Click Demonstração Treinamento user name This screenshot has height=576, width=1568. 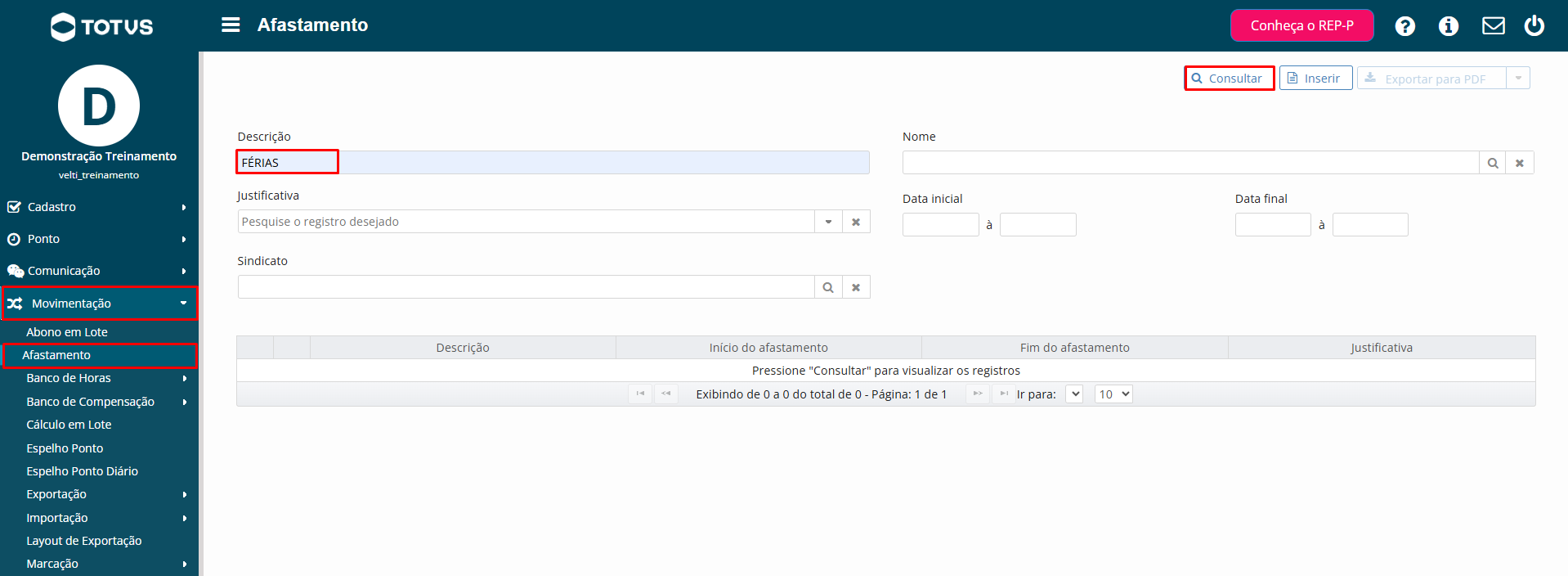click(99, 156)
